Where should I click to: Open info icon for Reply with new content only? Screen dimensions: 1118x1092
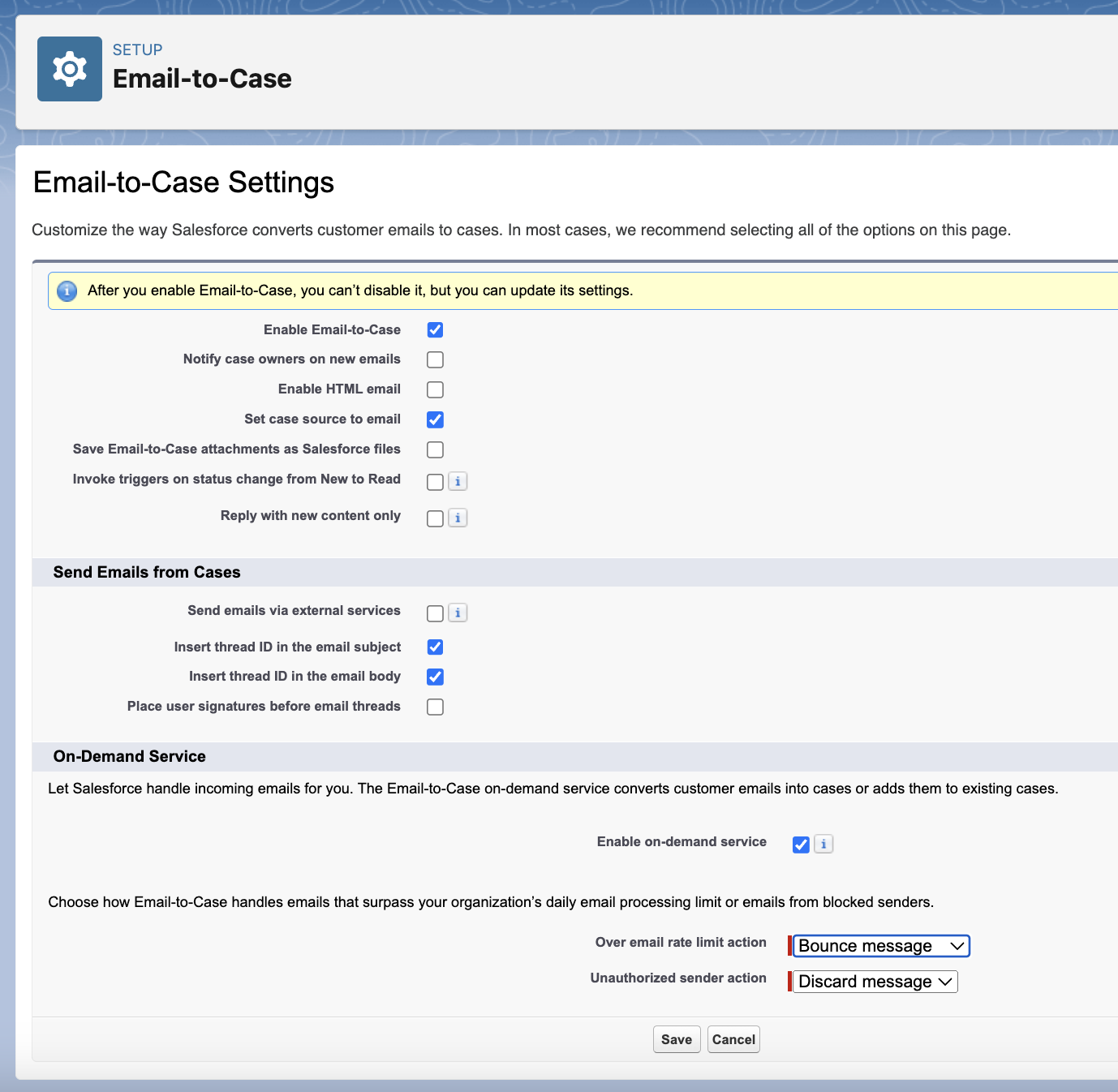click(458, 518)
